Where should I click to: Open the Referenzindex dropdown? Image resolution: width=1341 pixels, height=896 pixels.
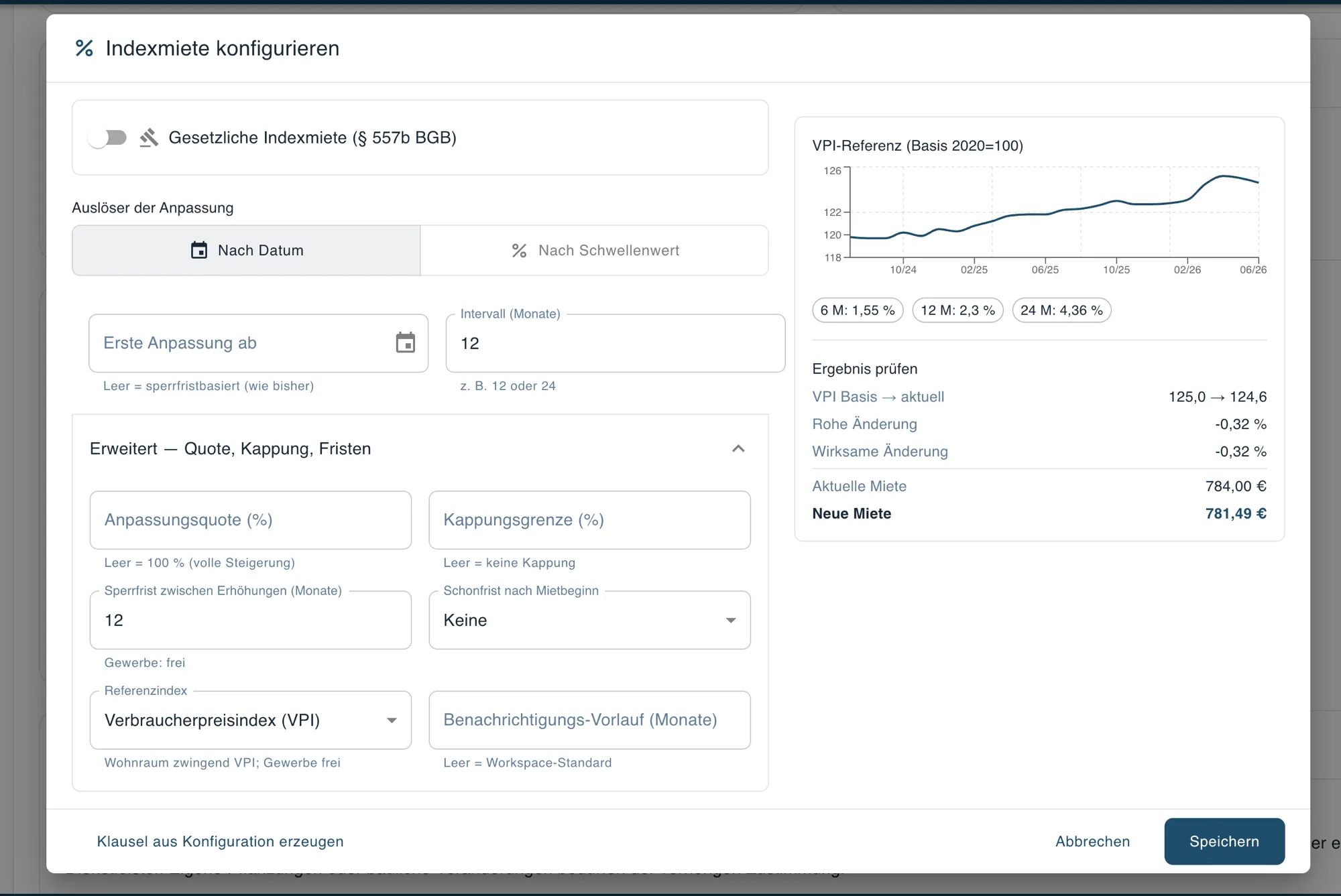tap(251, 720)
